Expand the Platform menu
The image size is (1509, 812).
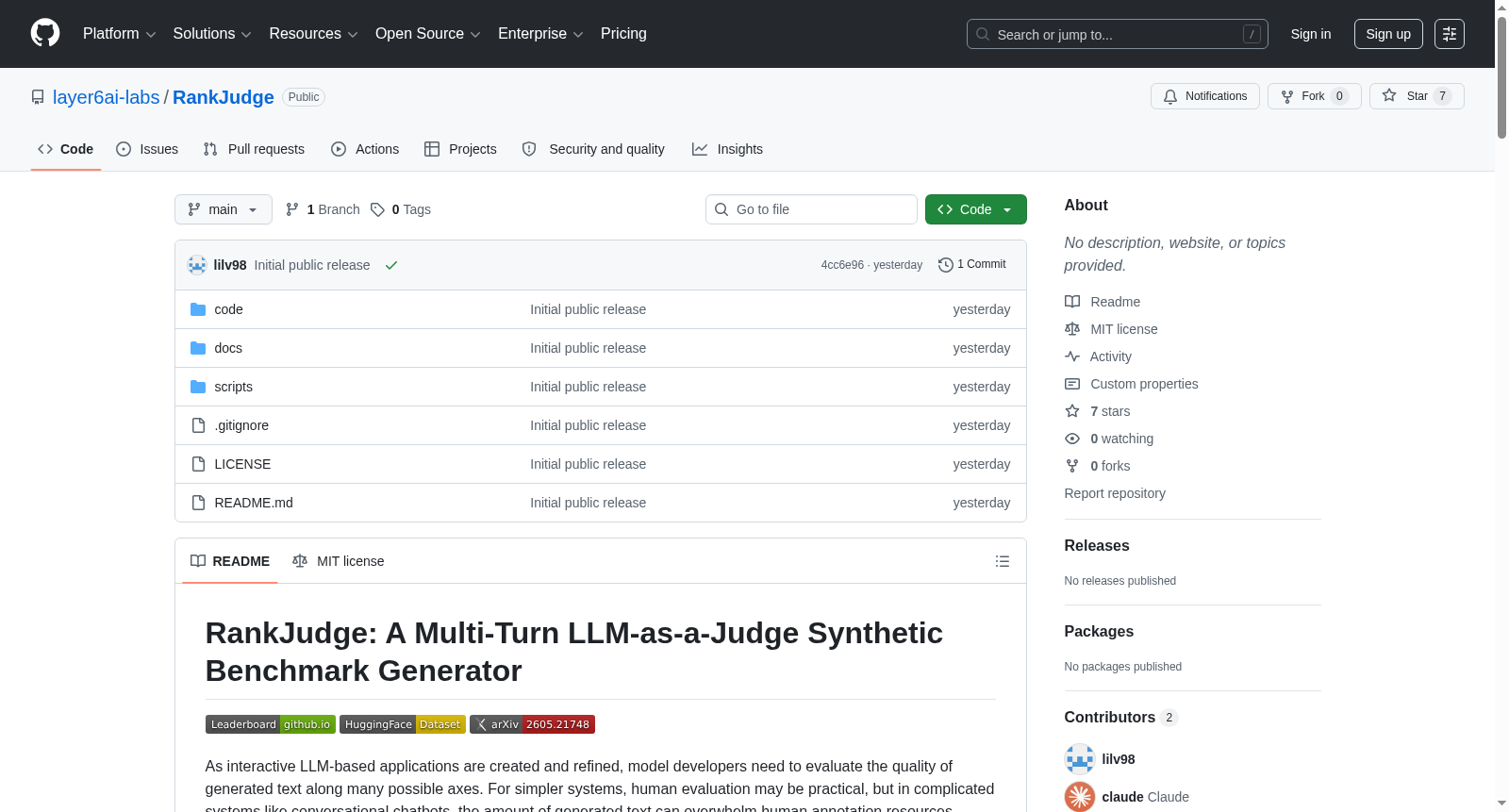click(x=120, y=34)
